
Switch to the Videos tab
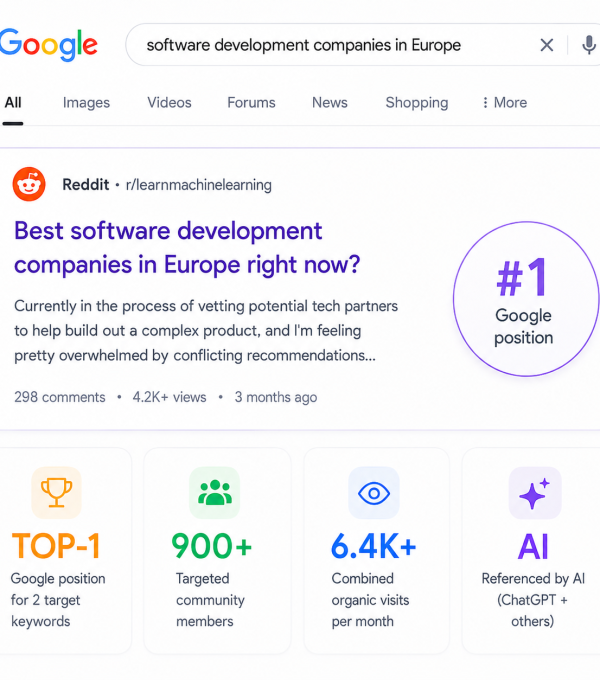pyautogui.click(x=169, y=102)
